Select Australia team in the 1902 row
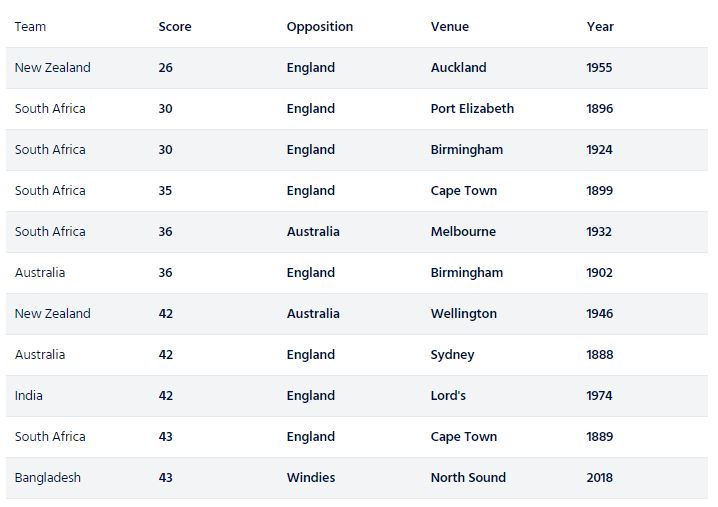718x507 pixels. coord(40,273)
